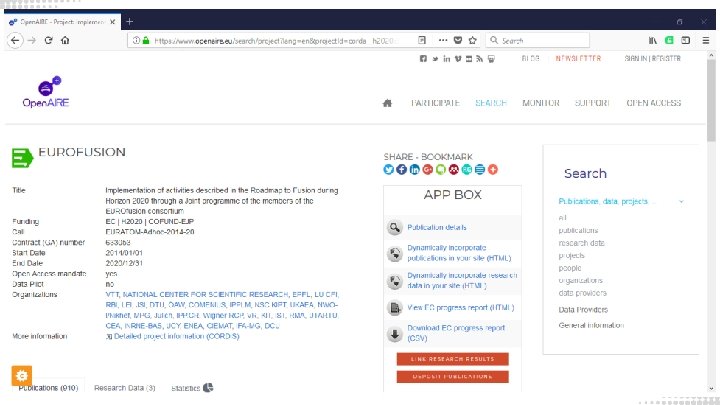This screenshot has height=405, width=720.
Task: Open OpenAIRE YouTube from header icon
Action: point(469,59)
